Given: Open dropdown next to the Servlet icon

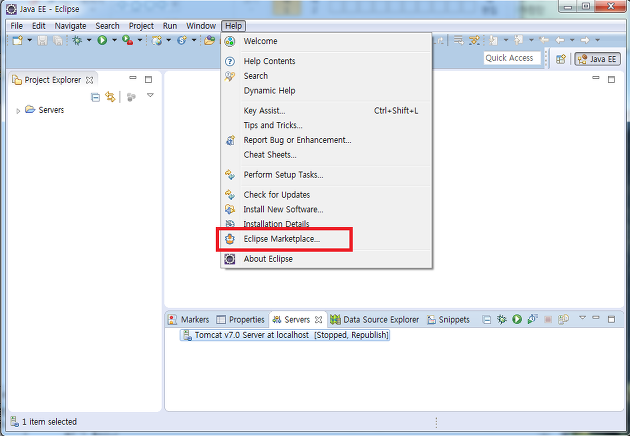Looking at the screenshot, I should click(x=194, y=40).
